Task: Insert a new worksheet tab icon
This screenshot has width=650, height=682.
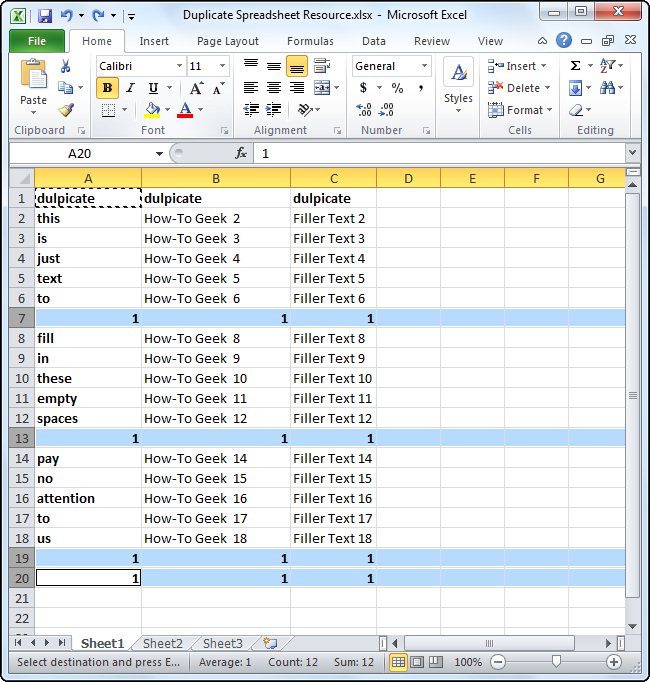Action: (x=270, y=643)
